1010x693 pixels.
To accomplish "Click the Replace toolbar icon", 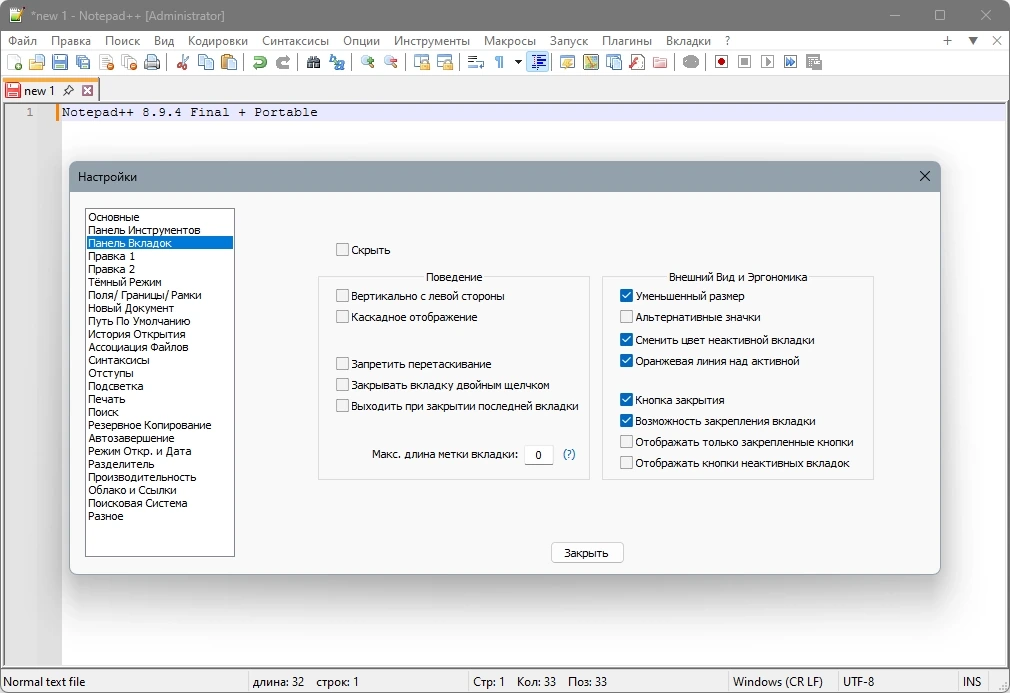I will pos(337,62).
